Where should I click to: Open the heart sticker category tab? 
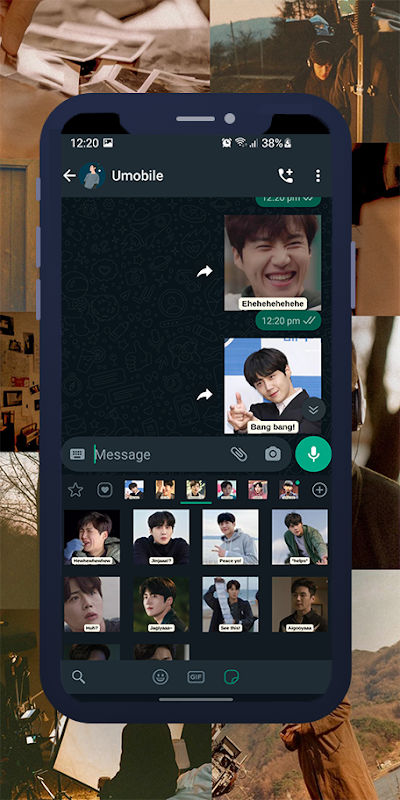click(x=105, y=490)
